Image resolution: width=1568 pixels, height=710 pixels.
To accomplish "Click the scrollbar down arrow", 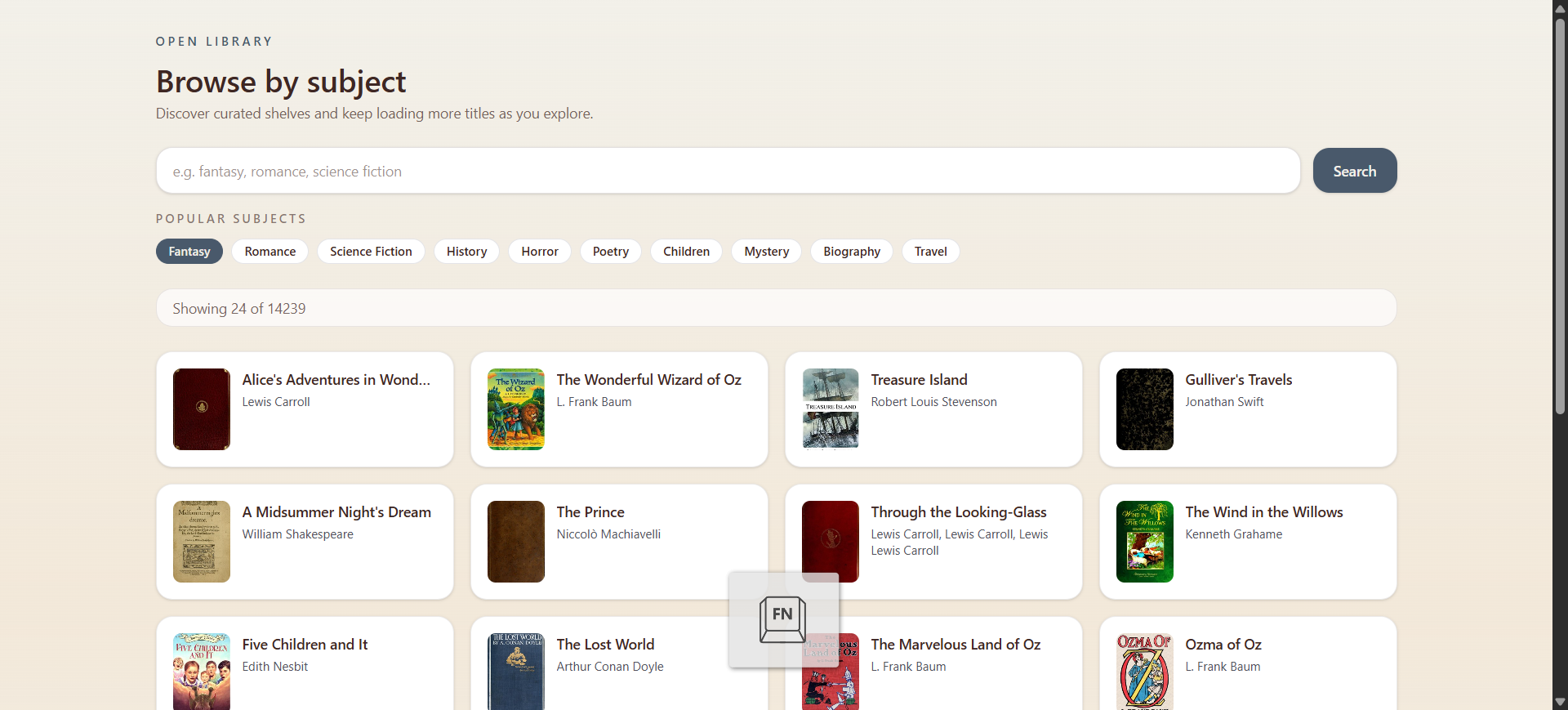I will (x=1560, y=702).
